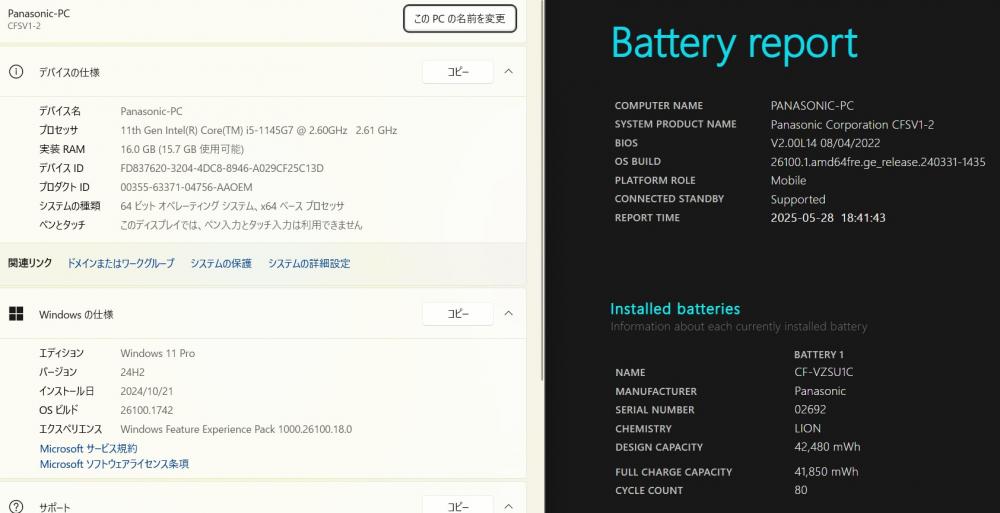Click the settings window vertical scrollbar
1000x513 pixels.
542,191
